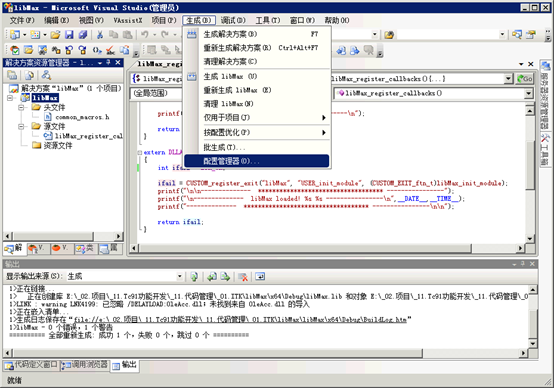Select 生成解决方案 menu entry
The width and height of the screenshot is (554, 388).
tap(257, 34)
